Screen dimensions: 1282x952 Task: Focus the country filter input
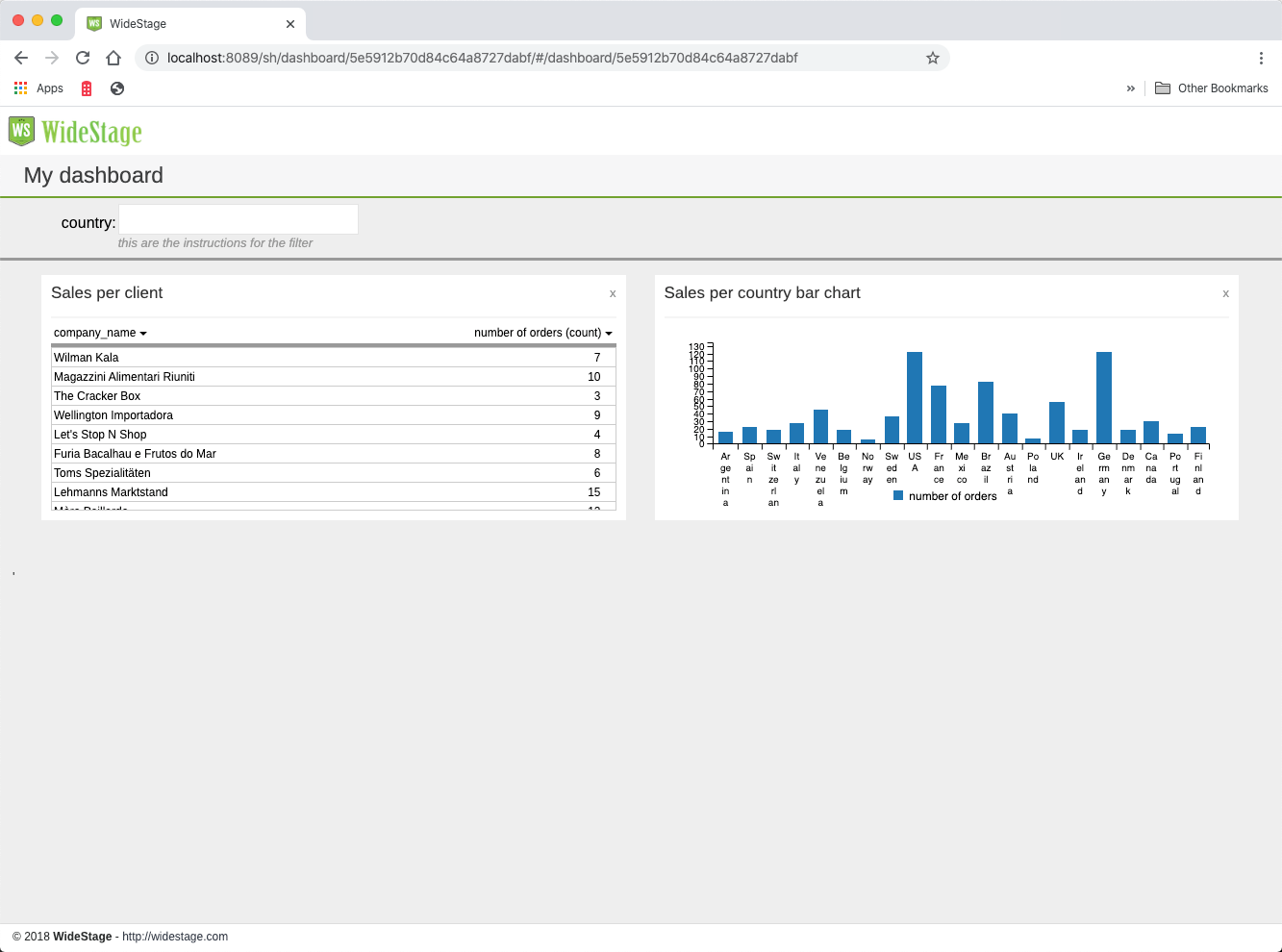239,219
